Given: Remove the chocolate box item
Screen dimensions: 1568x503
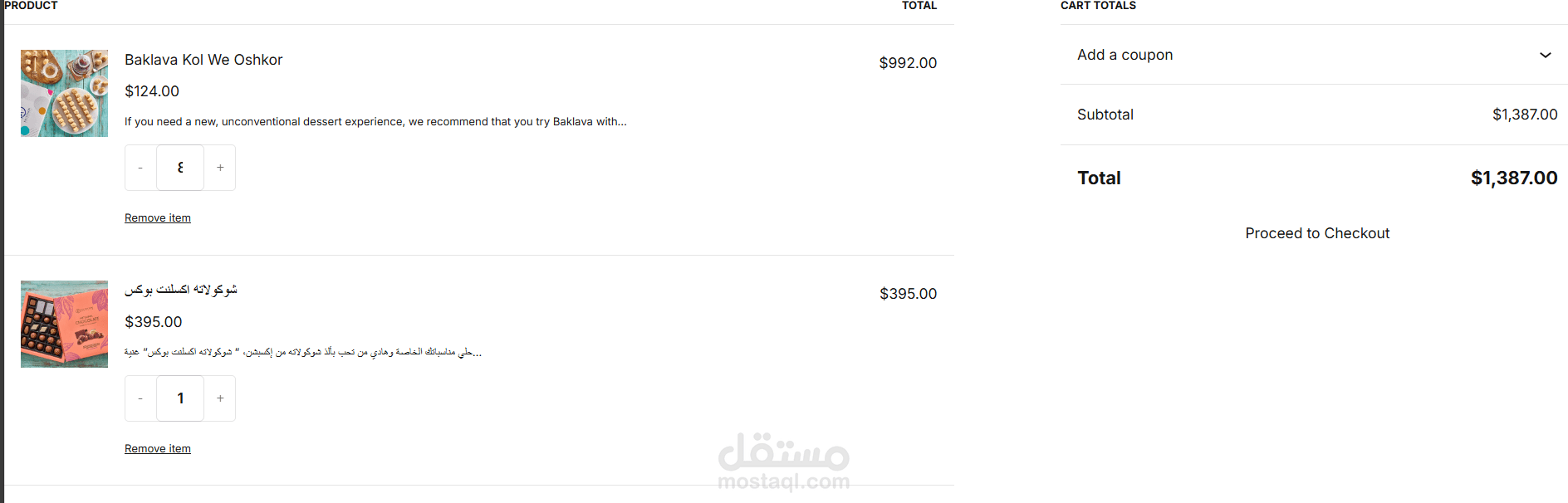Looking at the screenshot, I should [158, 449].
